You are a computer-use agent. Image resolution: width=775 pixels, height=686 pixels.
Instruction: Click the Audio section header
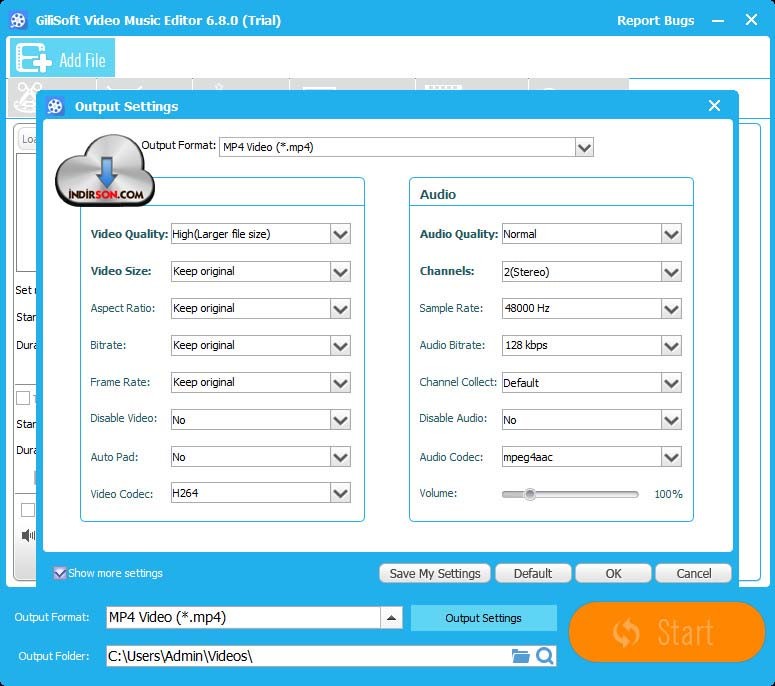[438, 194]
